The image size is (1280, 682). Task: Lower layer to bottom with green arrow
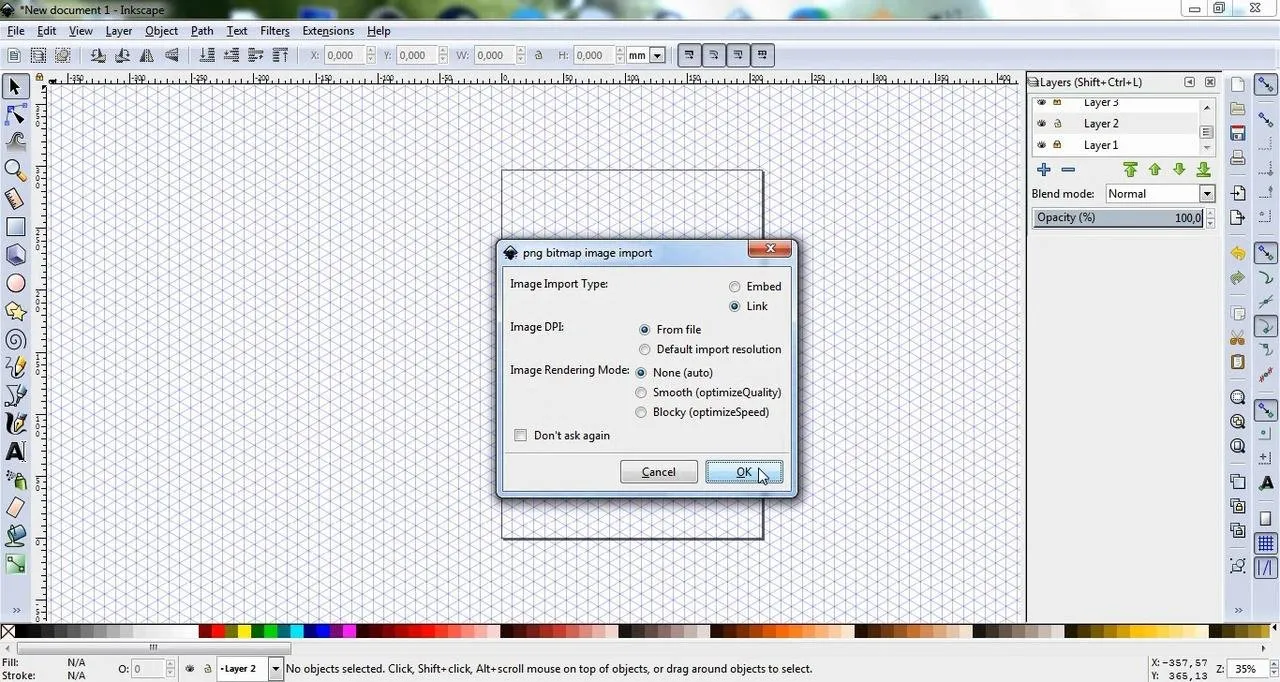[x=1204, y=170]
